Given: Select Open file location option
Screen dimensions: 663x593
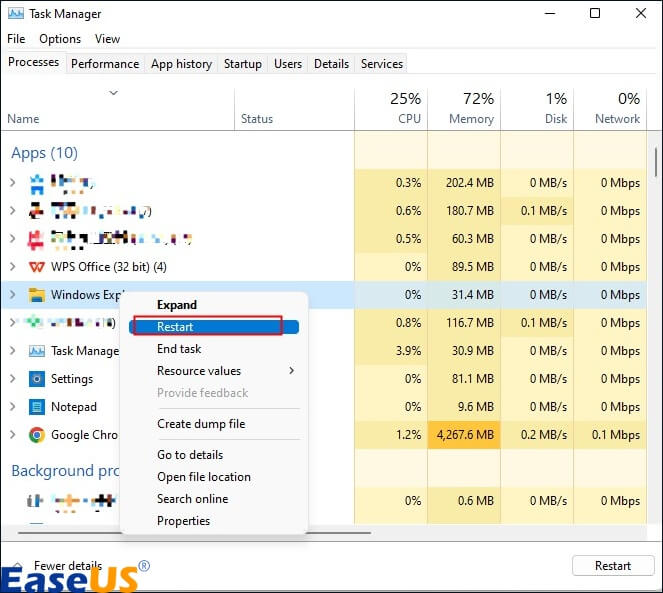Looking at the screenshot, I should point(204,477).
